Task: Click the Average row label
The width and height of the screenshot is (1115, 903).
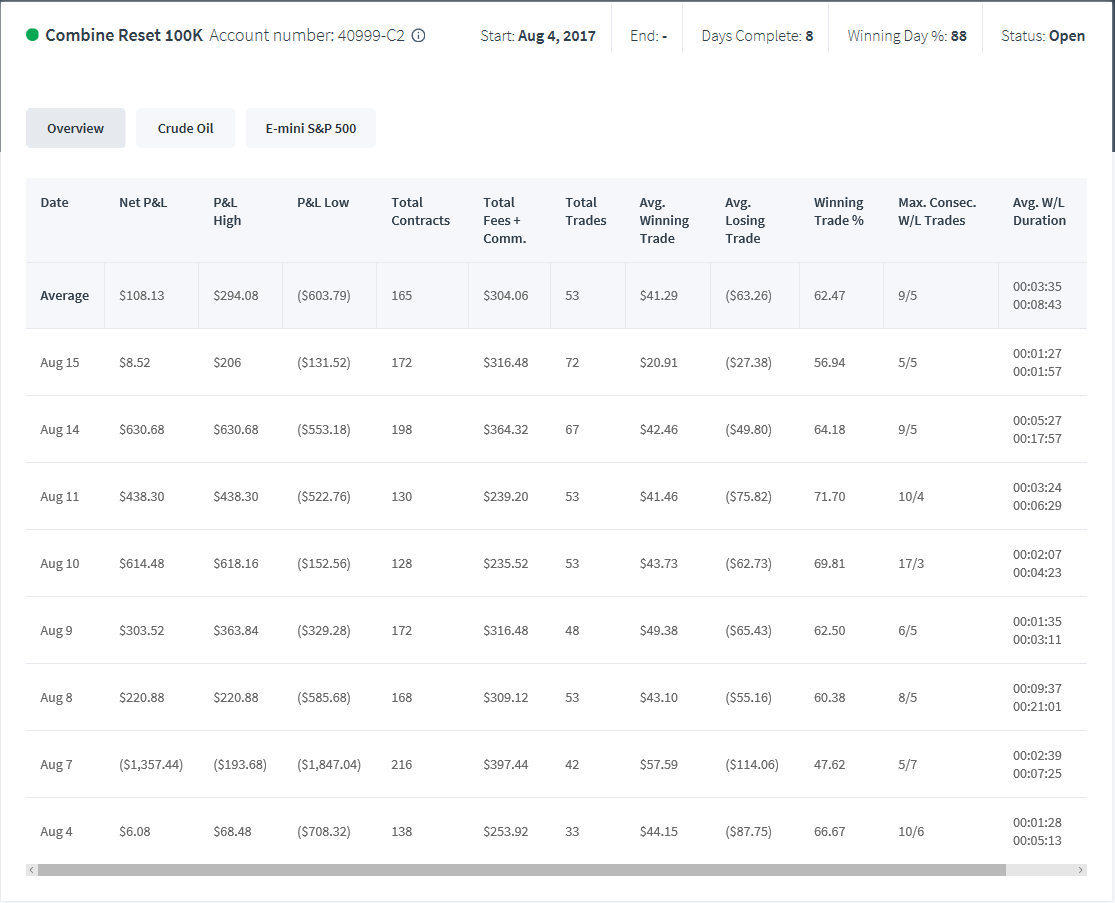Action: coord(65,296)
